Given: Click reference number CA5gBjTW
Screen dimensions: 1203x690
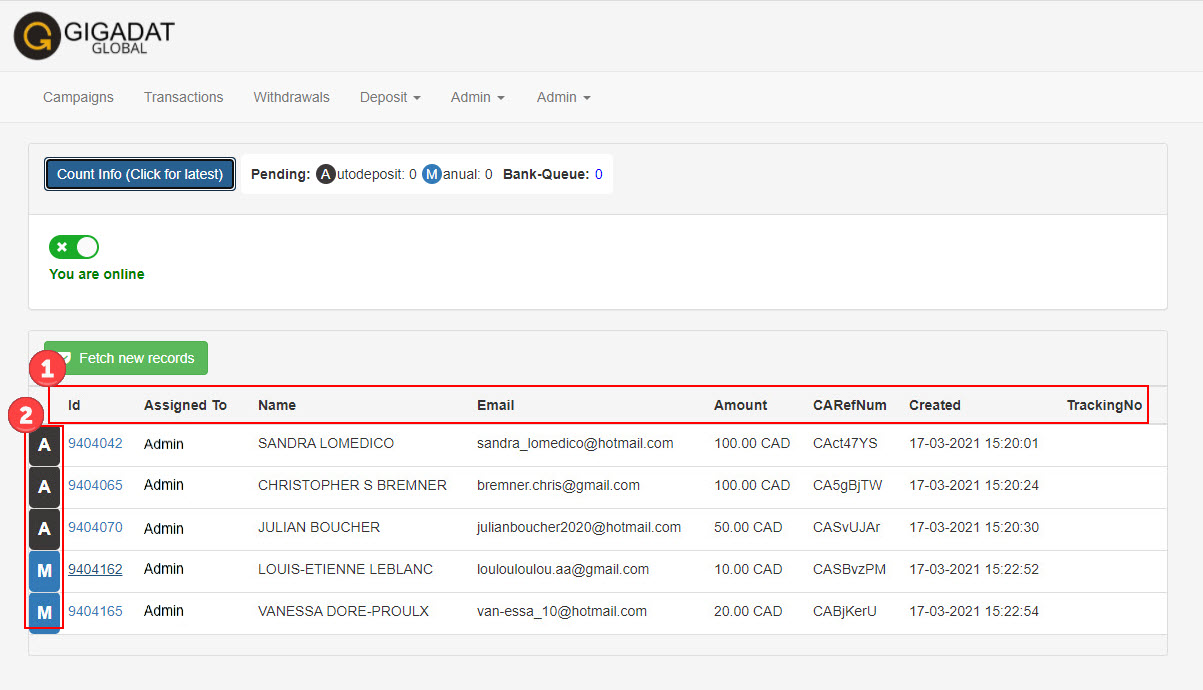Looking at the screenshot, I should [848, 485].
